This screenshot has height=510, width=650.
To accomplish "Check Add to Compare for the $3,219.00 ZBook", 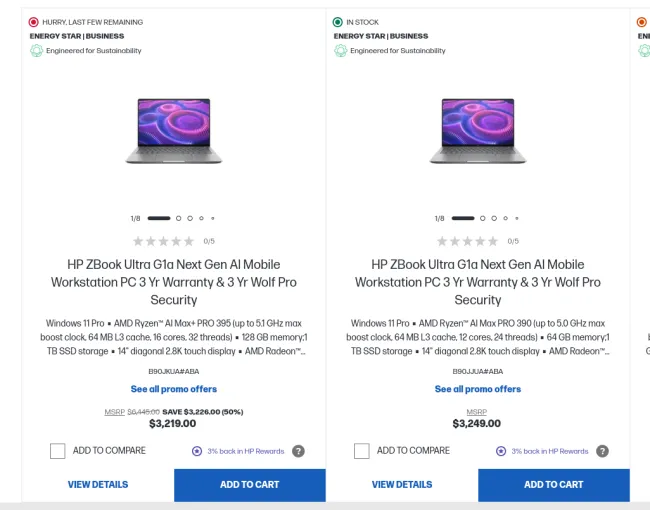I will [x=58, y=451].
